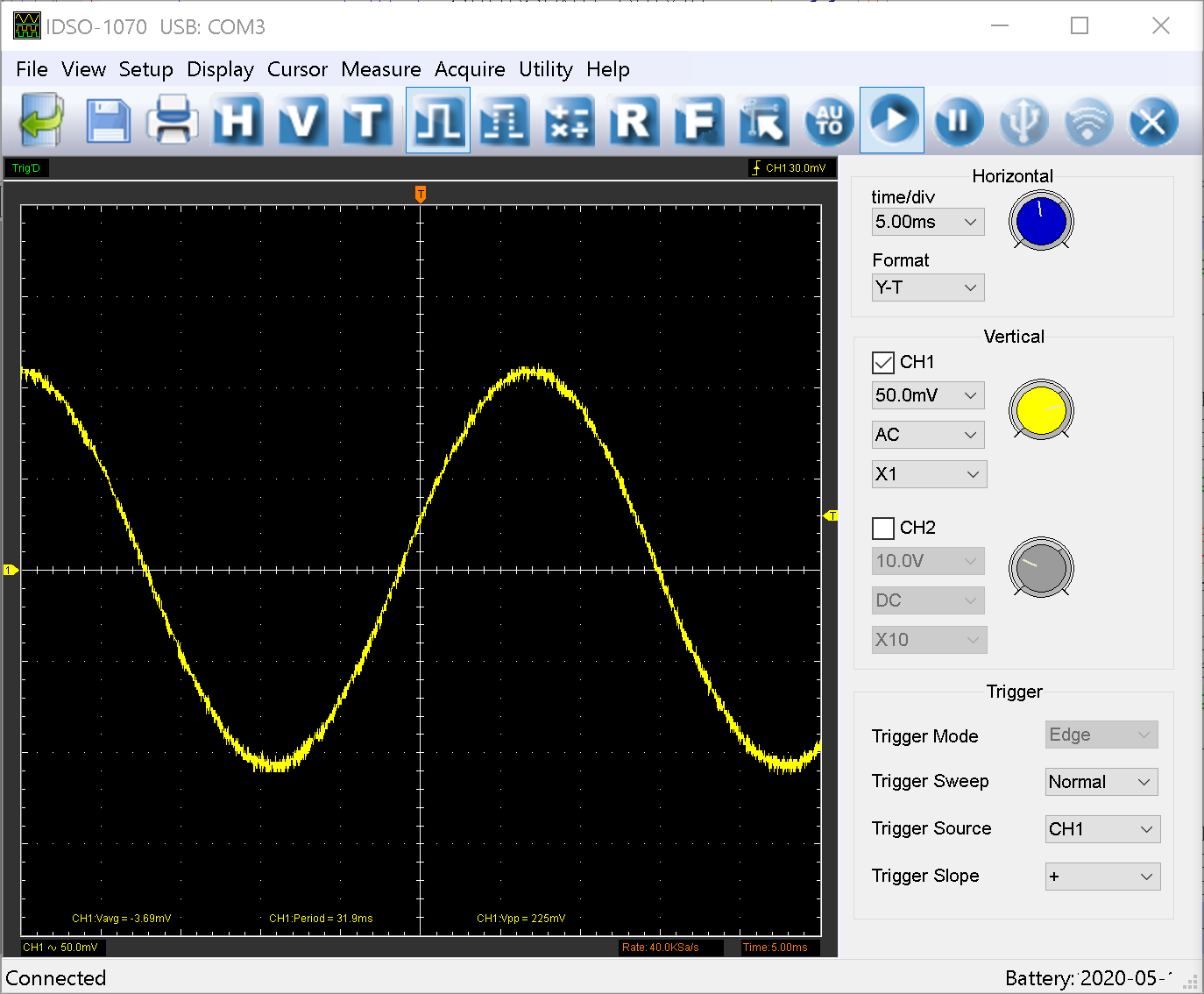1204x994 pixels.
Task: Click the orange T trigger position marker
Action: click(421, 194)
